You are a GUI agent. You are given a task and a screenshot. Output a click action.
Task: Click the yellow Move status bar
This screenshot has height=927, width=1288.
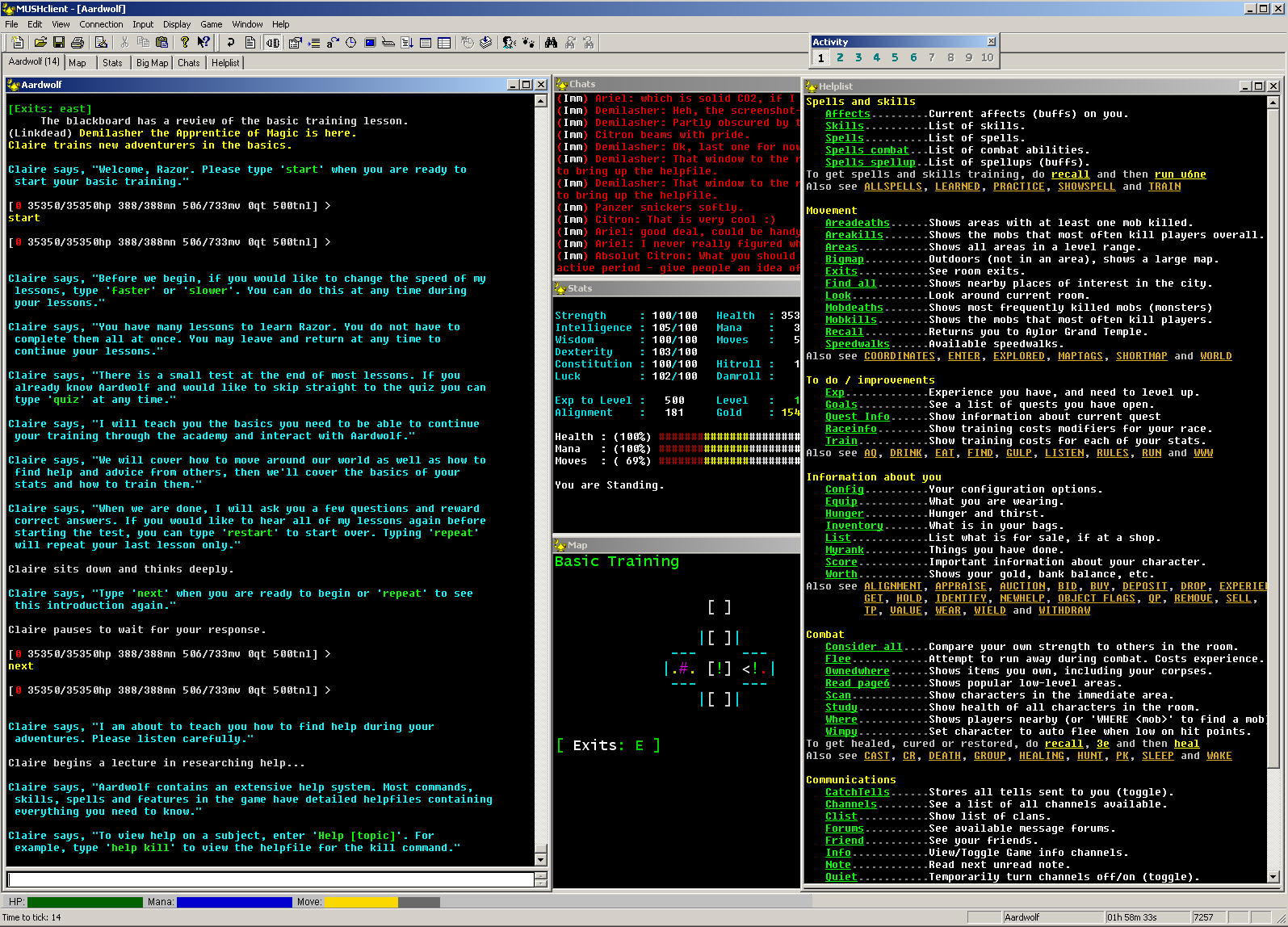point(362,902)
